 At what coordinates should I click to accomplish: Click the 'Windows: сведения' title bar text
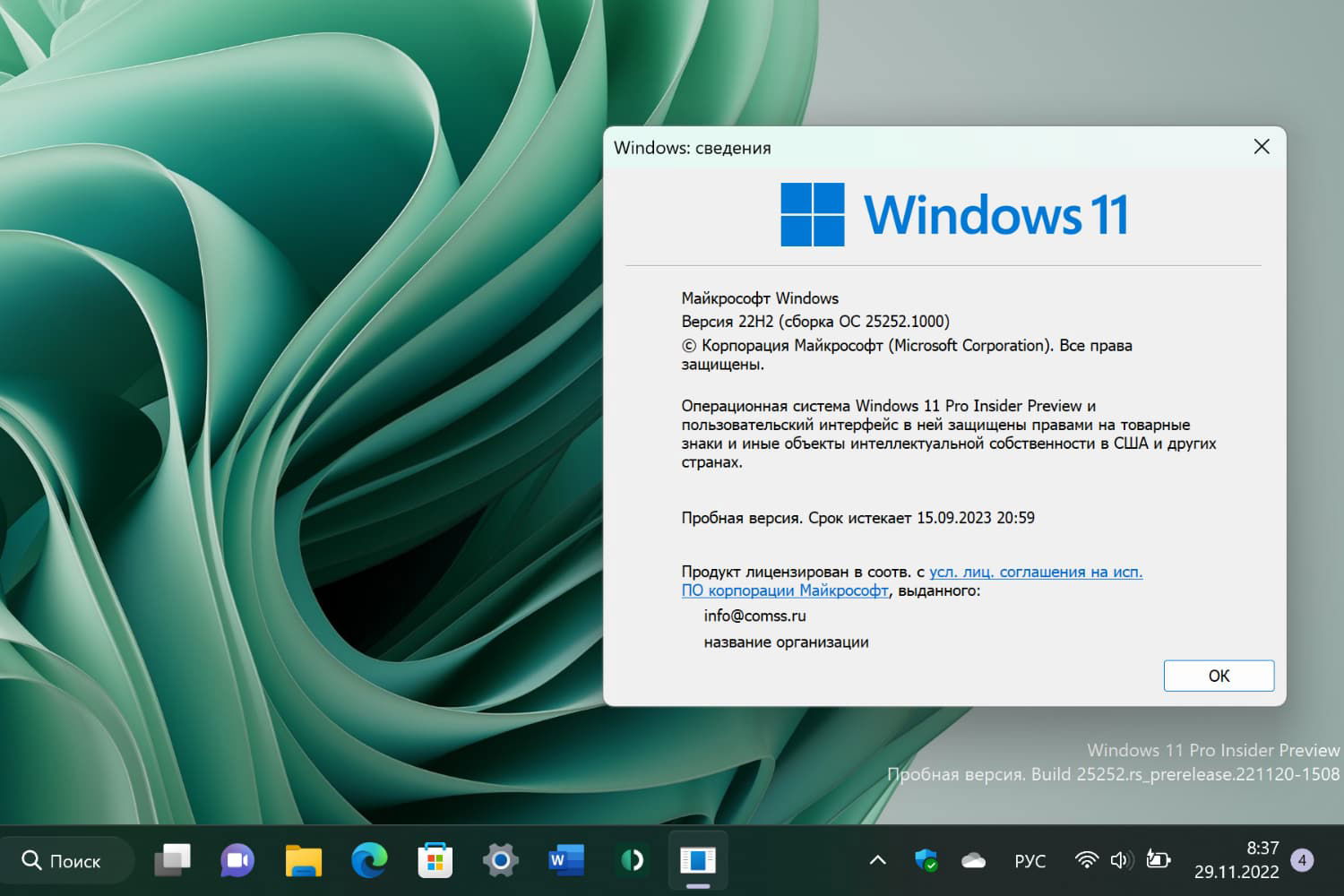[692, 148]
